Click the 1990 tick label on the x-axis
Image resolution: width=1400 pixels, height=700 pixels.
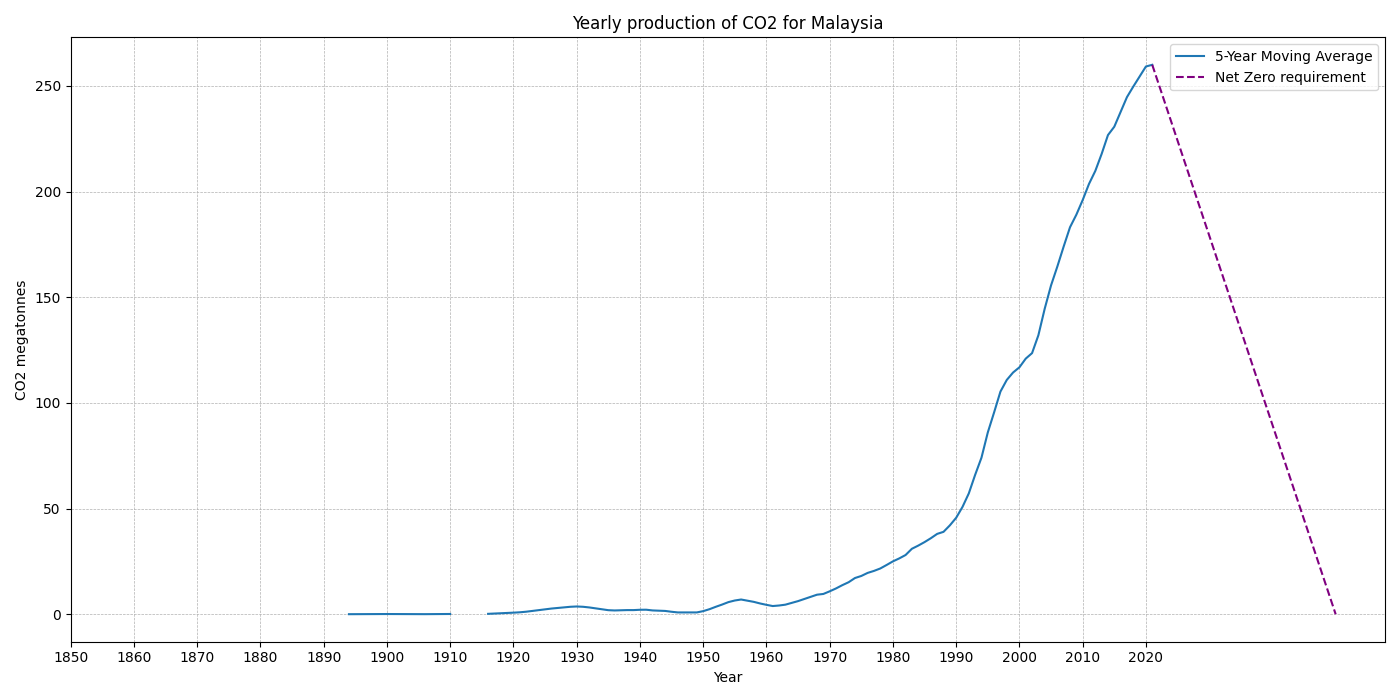click(956, 657)
